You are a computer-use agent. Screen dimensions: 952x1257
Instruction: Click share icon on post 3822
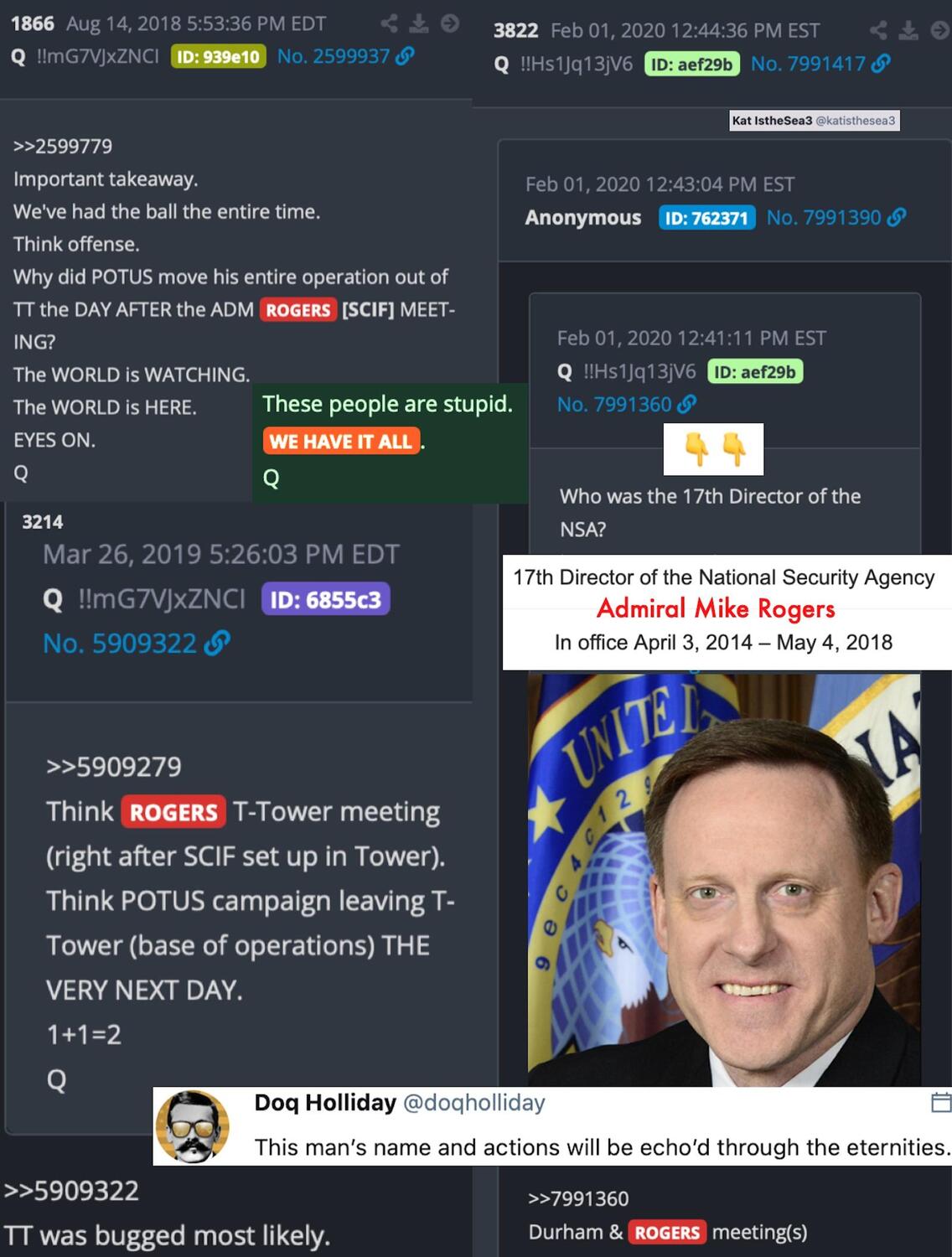[x=878, y=31]
